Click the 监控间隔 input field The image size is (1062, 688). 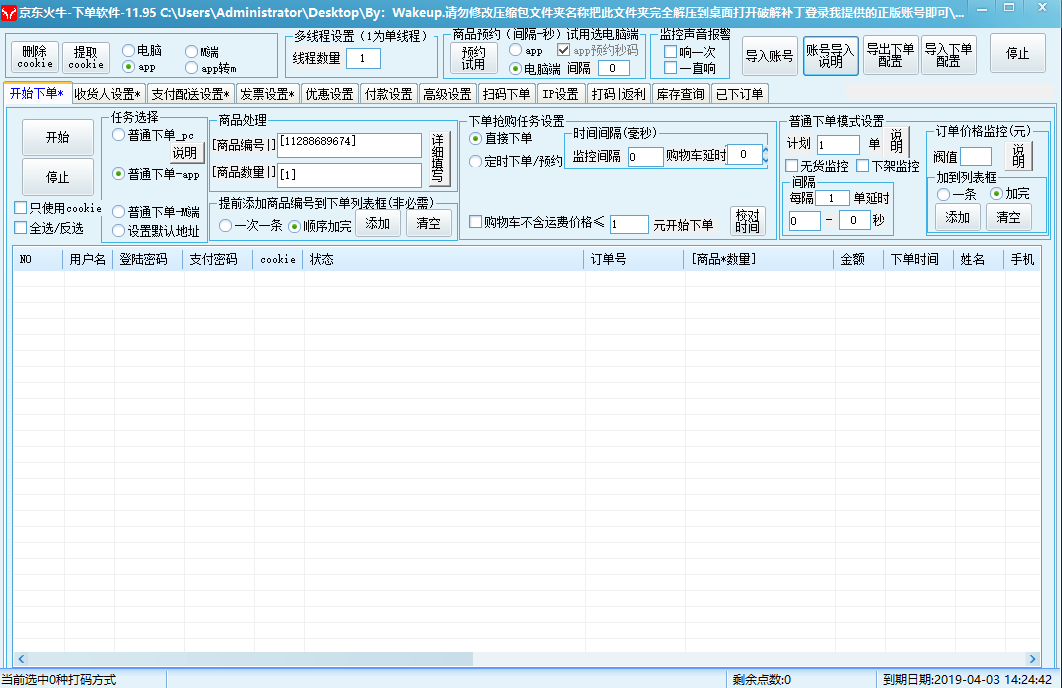pyautogui.click(x=645, y=156)
